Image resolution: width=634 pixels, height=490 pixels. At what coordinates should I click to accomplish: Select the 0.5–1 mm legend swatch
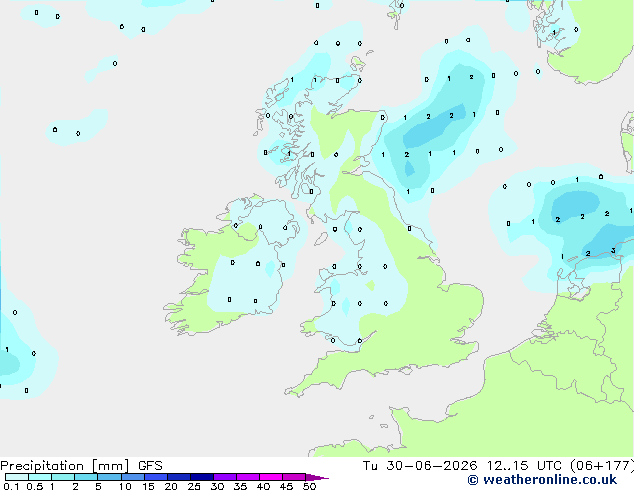(x=40, y=477)
